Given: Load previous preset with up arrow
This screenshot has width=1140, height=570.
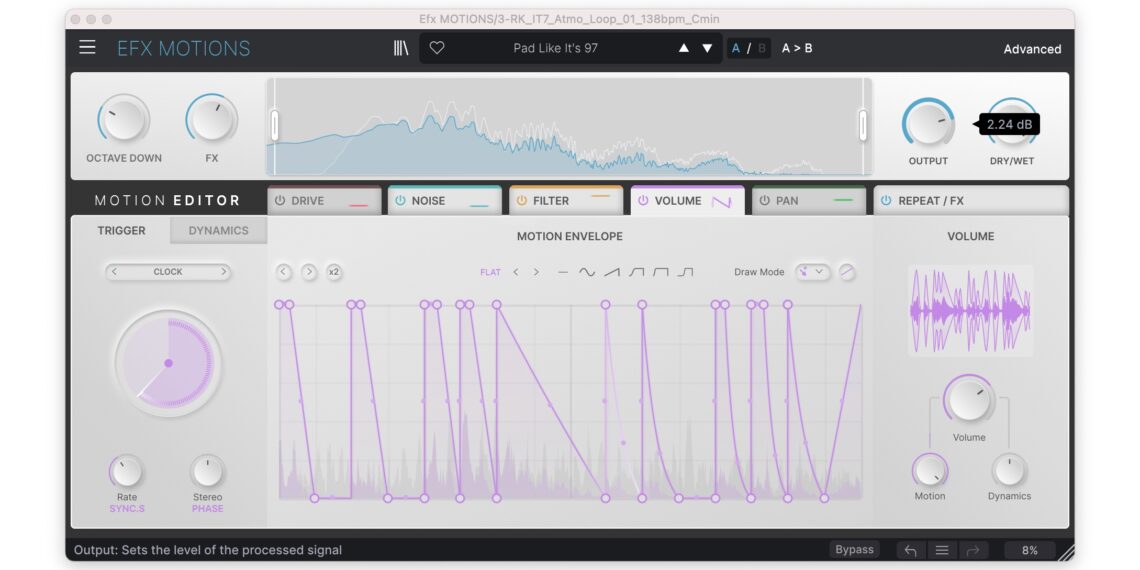Looking at the screenshot, I should click(x=683, y=48).
